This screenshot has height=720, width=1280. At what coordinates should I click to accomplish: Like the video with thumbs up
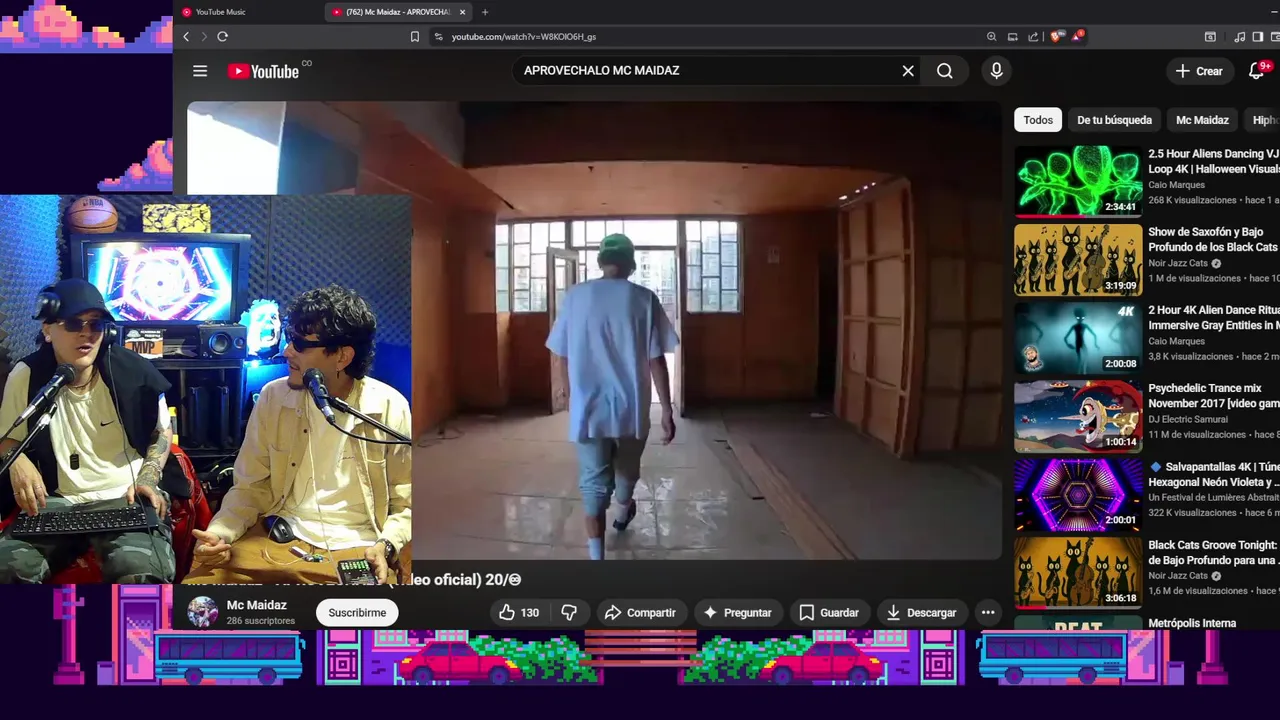pos(519,613)
